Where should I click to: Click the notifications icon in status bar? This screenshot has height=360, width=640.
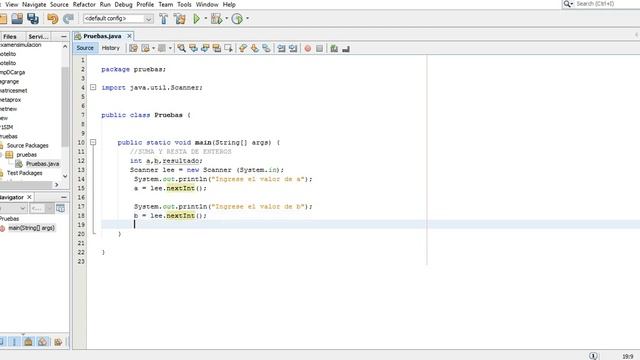tap(593, 356)
